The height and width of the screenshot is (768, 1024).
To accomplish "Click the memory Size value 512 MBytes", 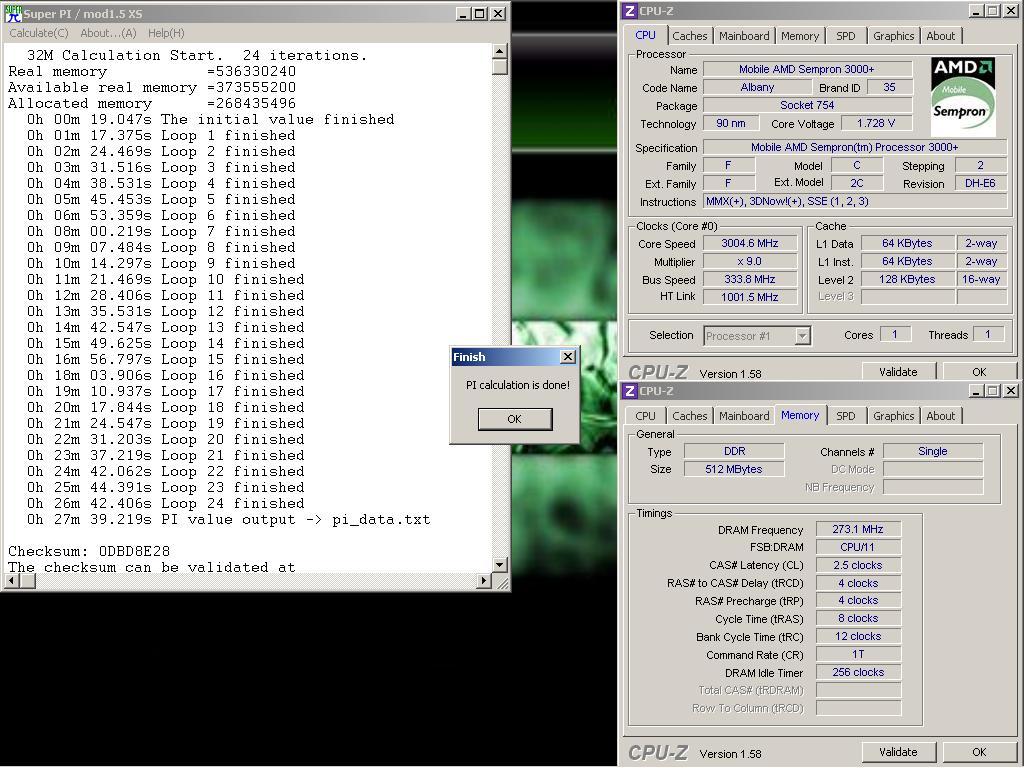I will (734, 469).
